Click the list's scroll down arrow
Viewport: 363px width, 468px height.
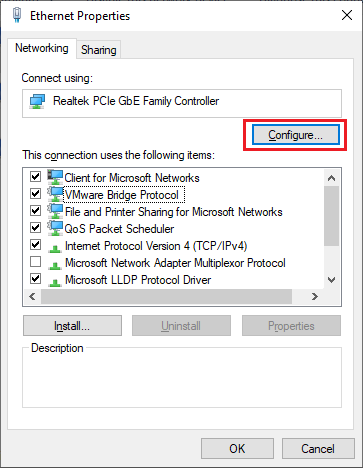coord(331,280)
